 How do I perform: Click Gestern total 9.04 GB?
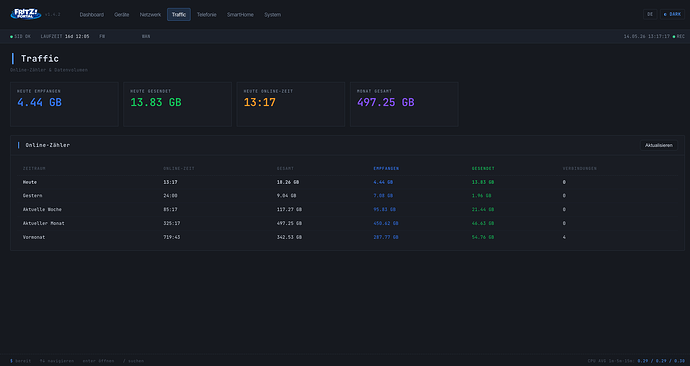(x=286, y=196)
